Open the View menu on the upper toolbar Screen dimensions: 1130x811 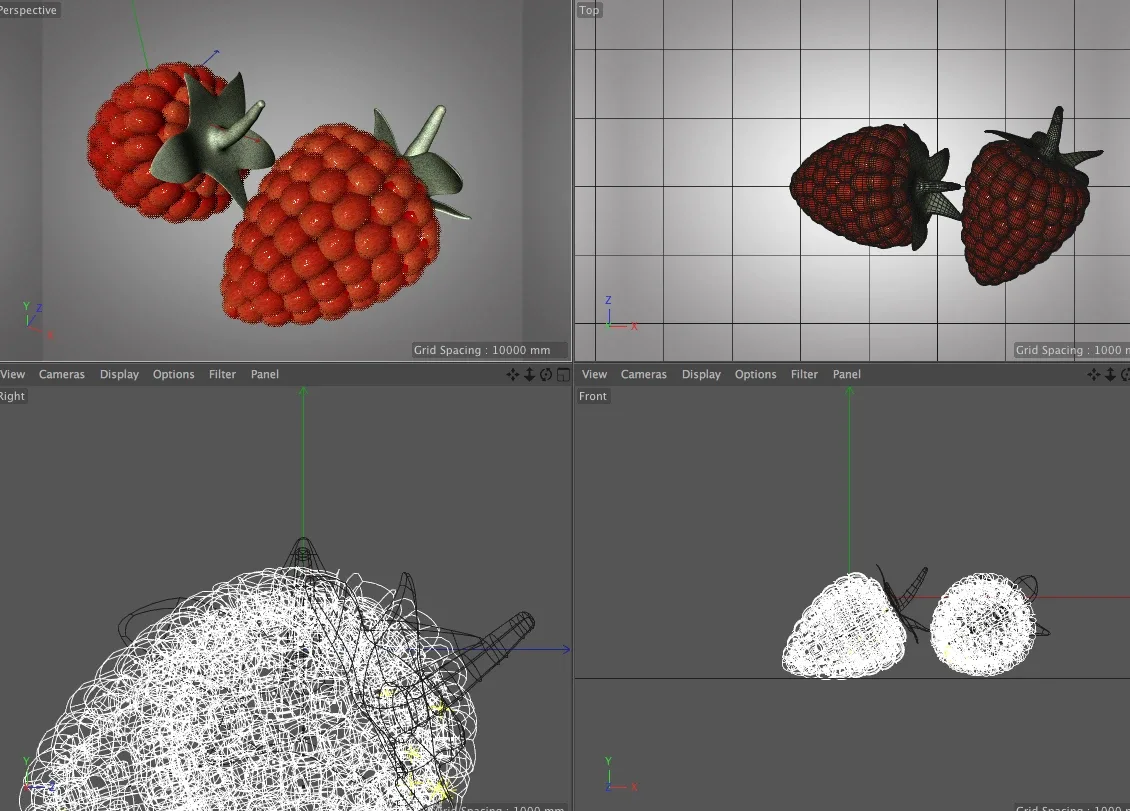click(12, 374)
